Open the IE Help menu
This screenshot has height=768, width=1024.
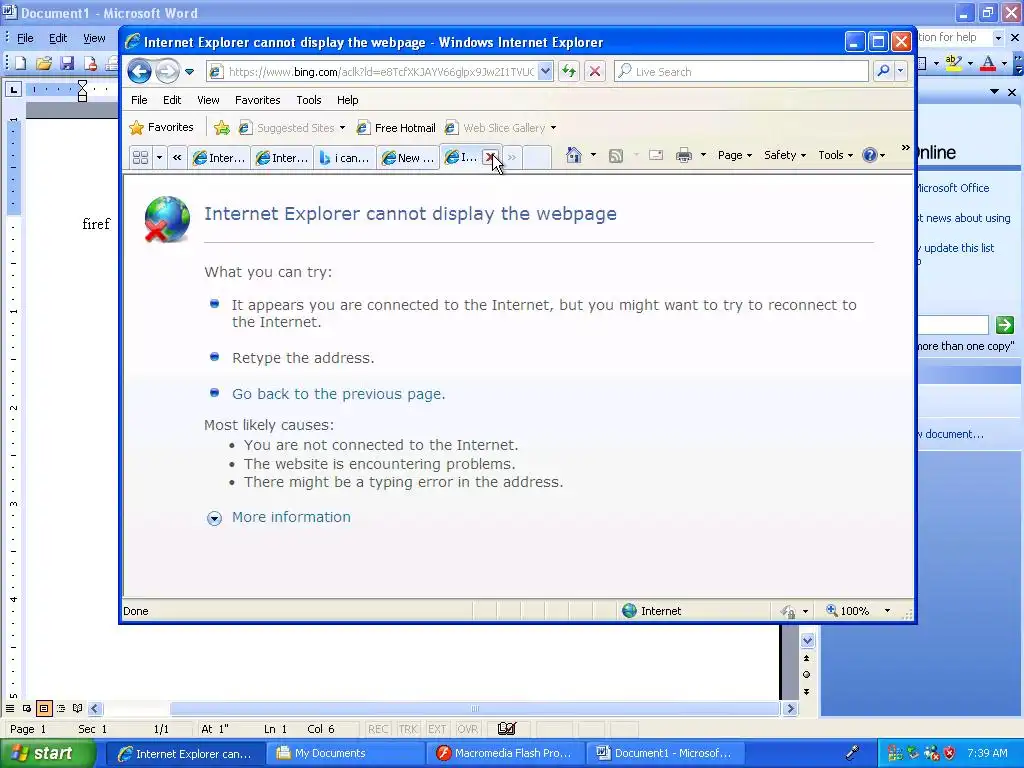[x=347, y=100]
